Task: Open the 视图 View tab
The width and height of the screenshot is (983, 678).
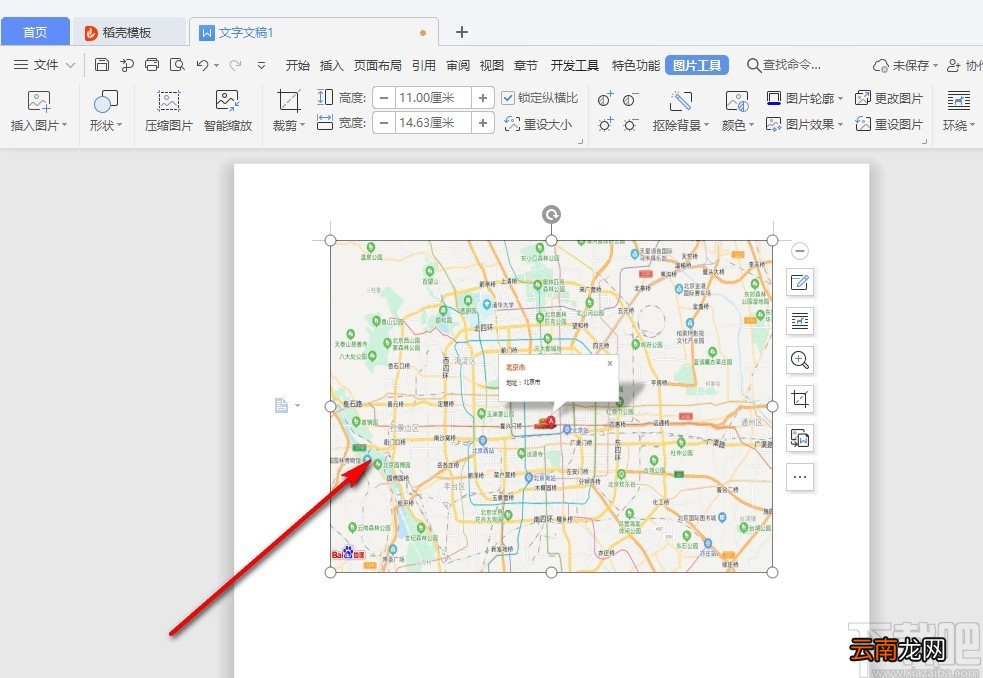Action: click(x=492, y=65)
